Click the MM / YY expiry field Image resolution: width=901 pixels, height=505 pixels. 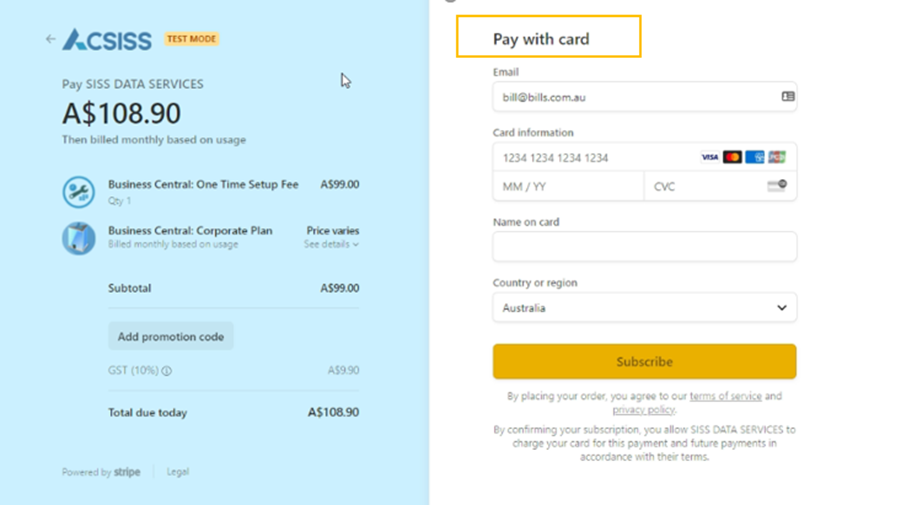567,186
